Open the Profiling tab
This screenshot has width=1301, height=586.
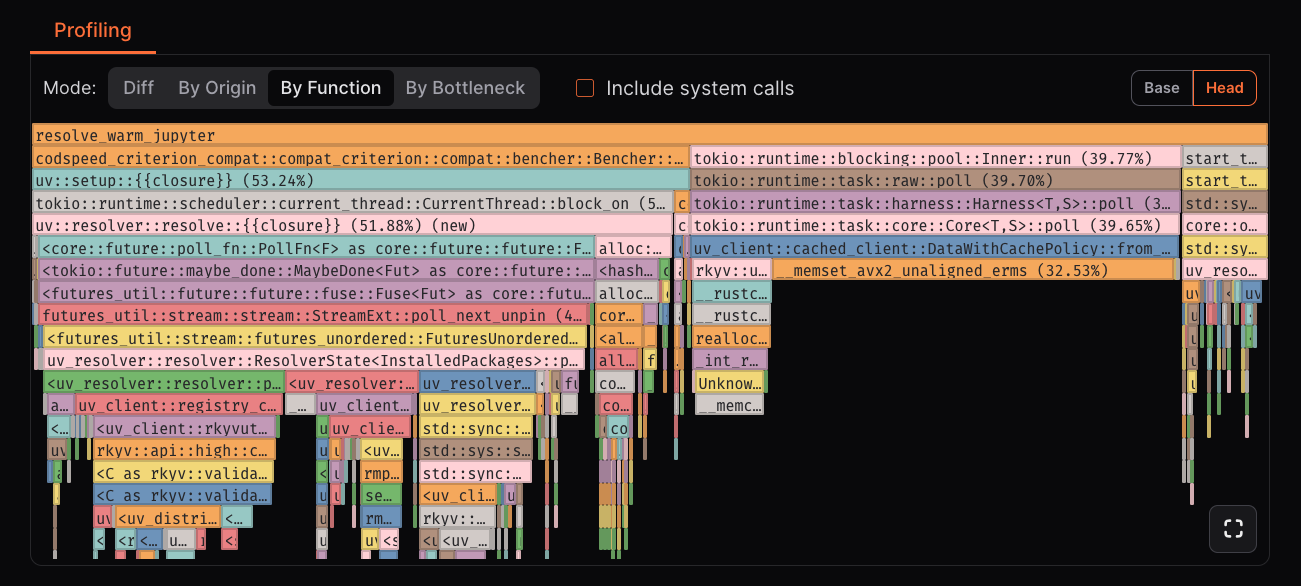tap(93, 30)
